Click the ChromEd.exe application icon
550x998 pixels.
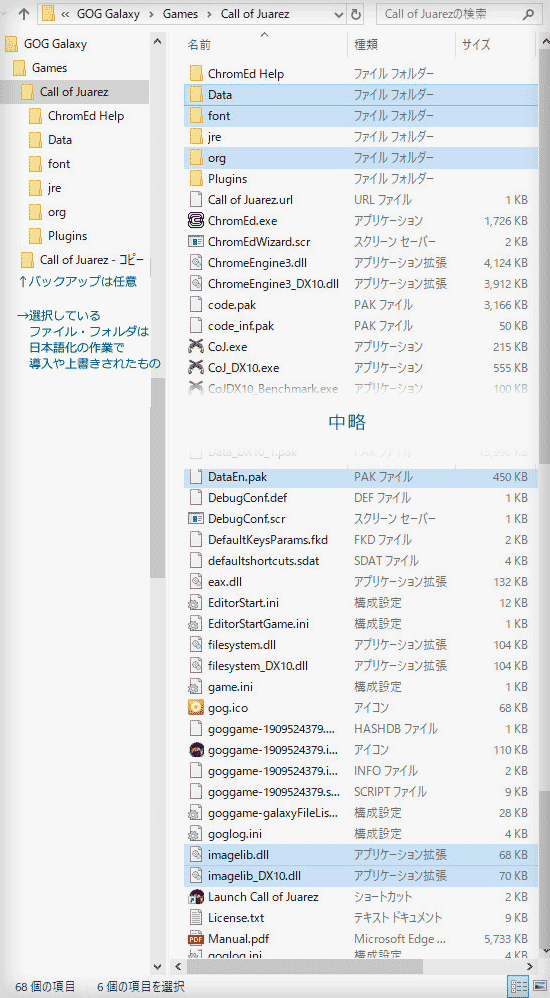196,221
